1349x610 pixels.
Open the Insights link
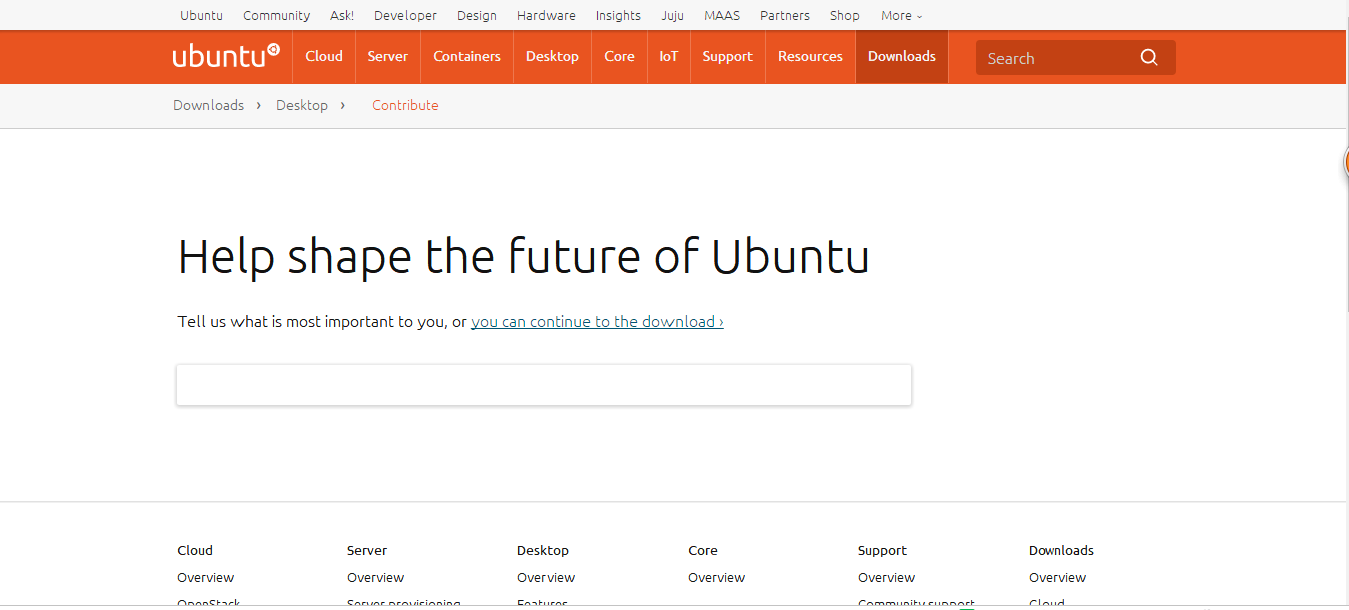click(618, 15)
